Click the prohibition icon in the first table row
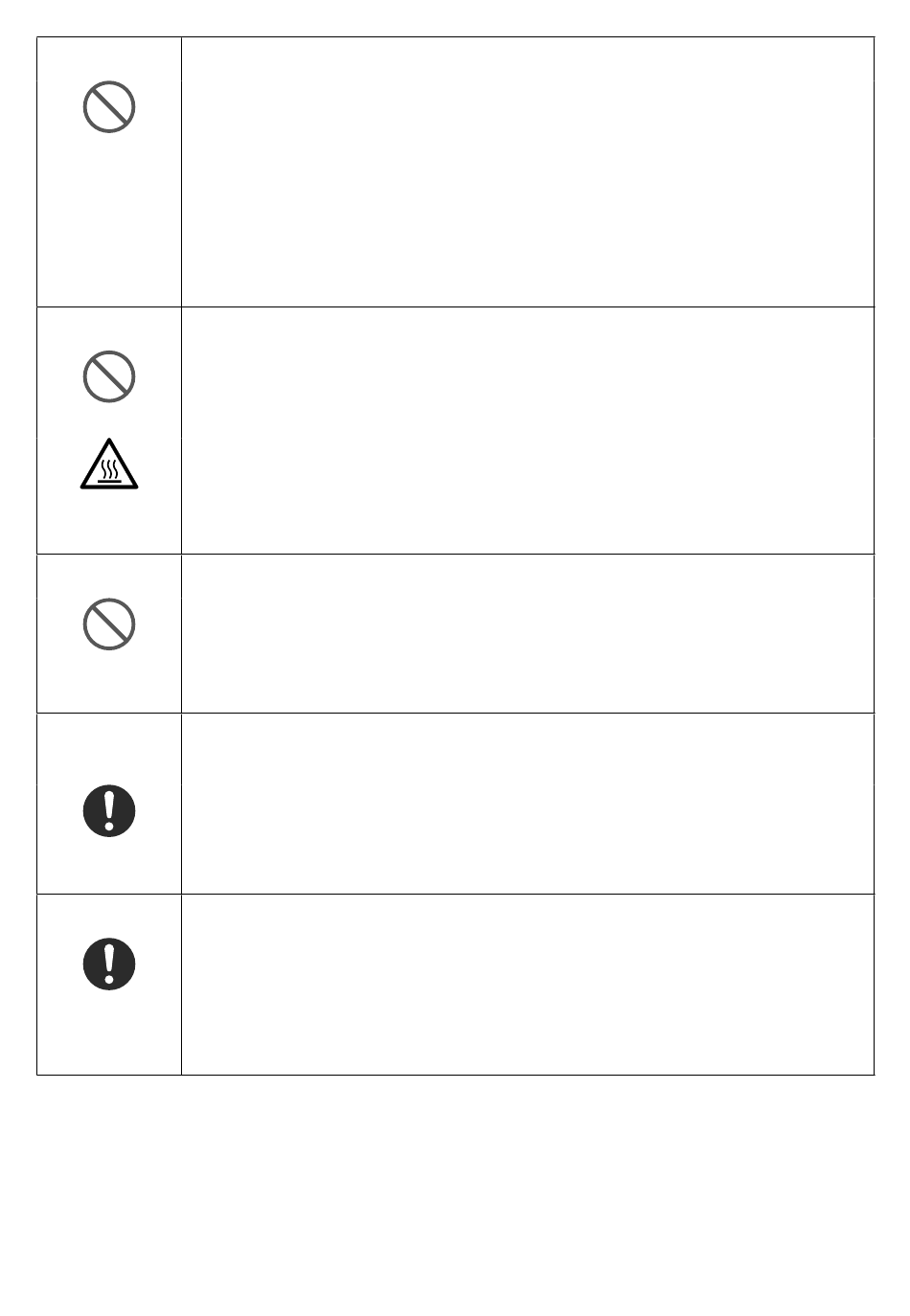The width and height of the screenshot is (910, 1316). coord(109,106)
